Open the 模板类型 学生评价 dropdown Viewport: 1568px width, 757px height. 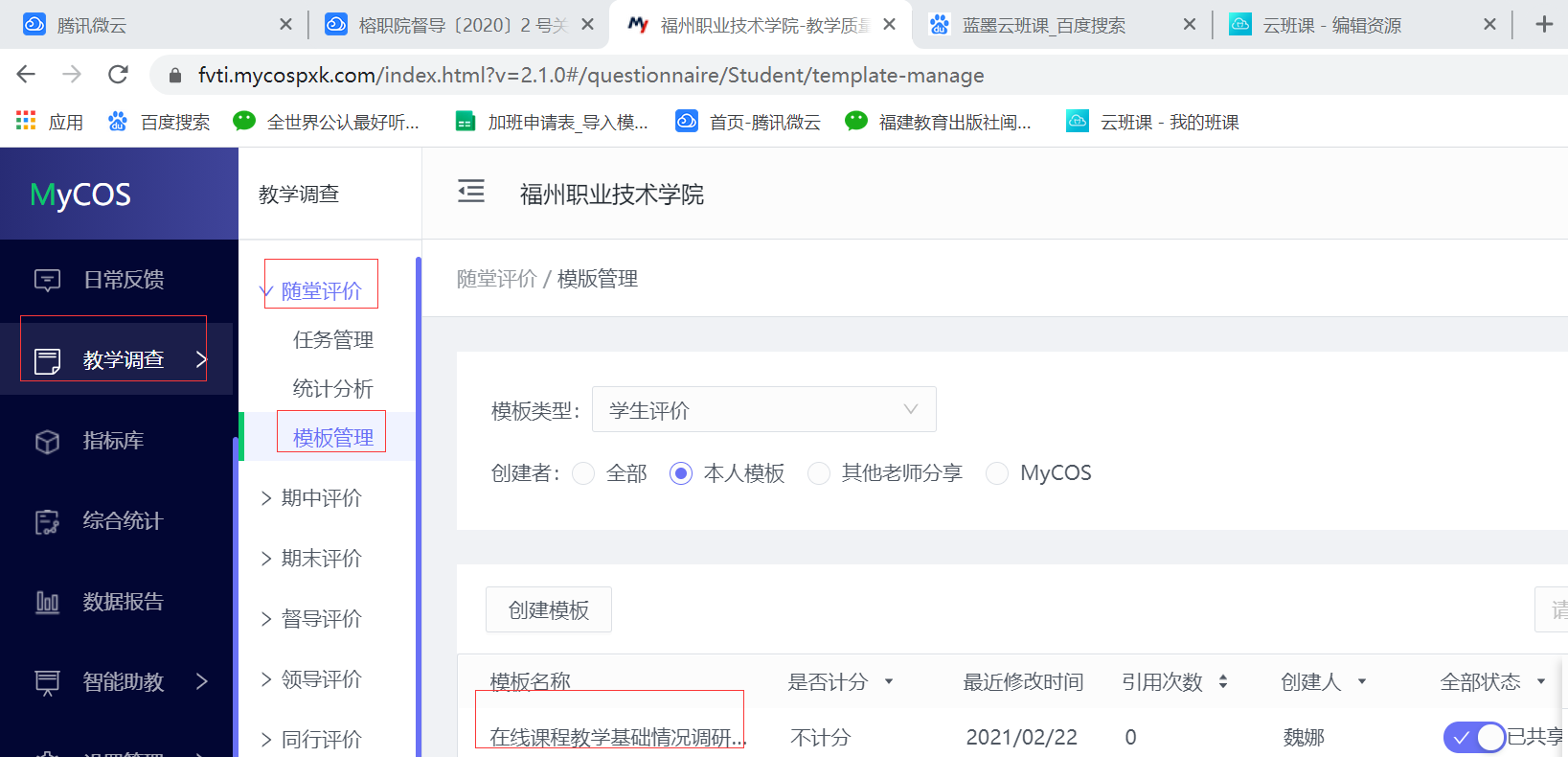tap(763, 410)
